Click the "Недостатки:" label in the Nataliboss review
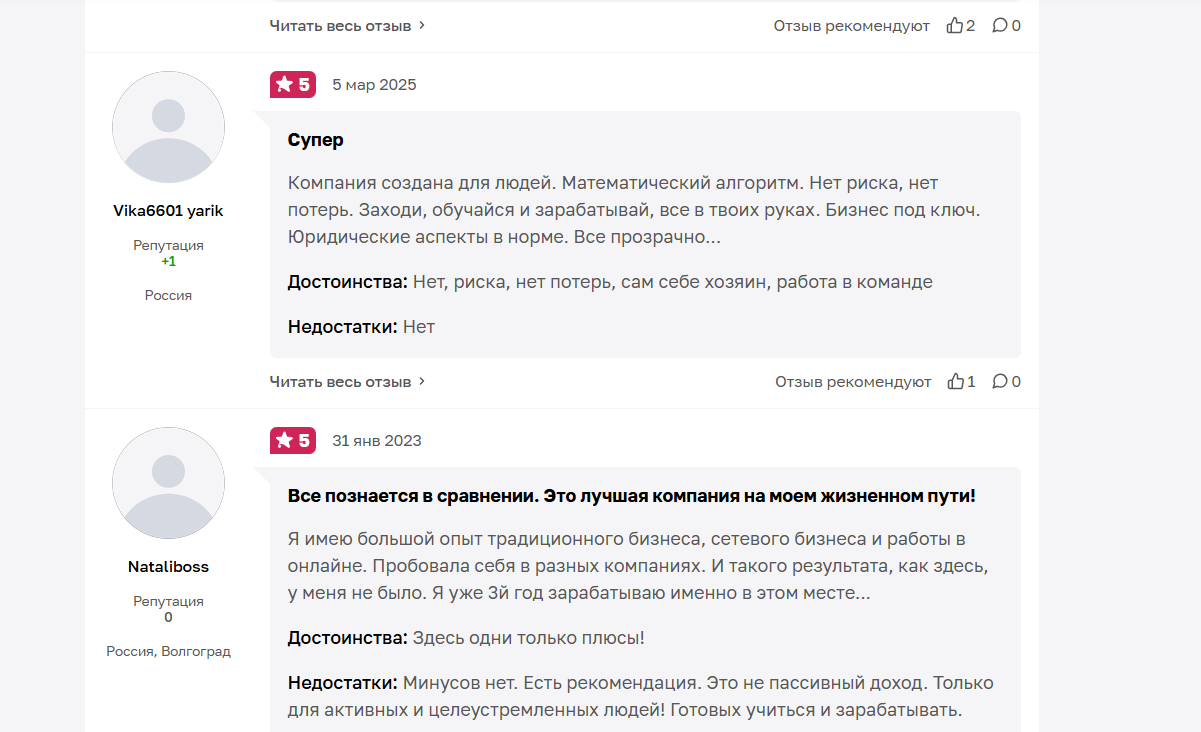Viewport: 1201px width, 732px height. (343, 683)
